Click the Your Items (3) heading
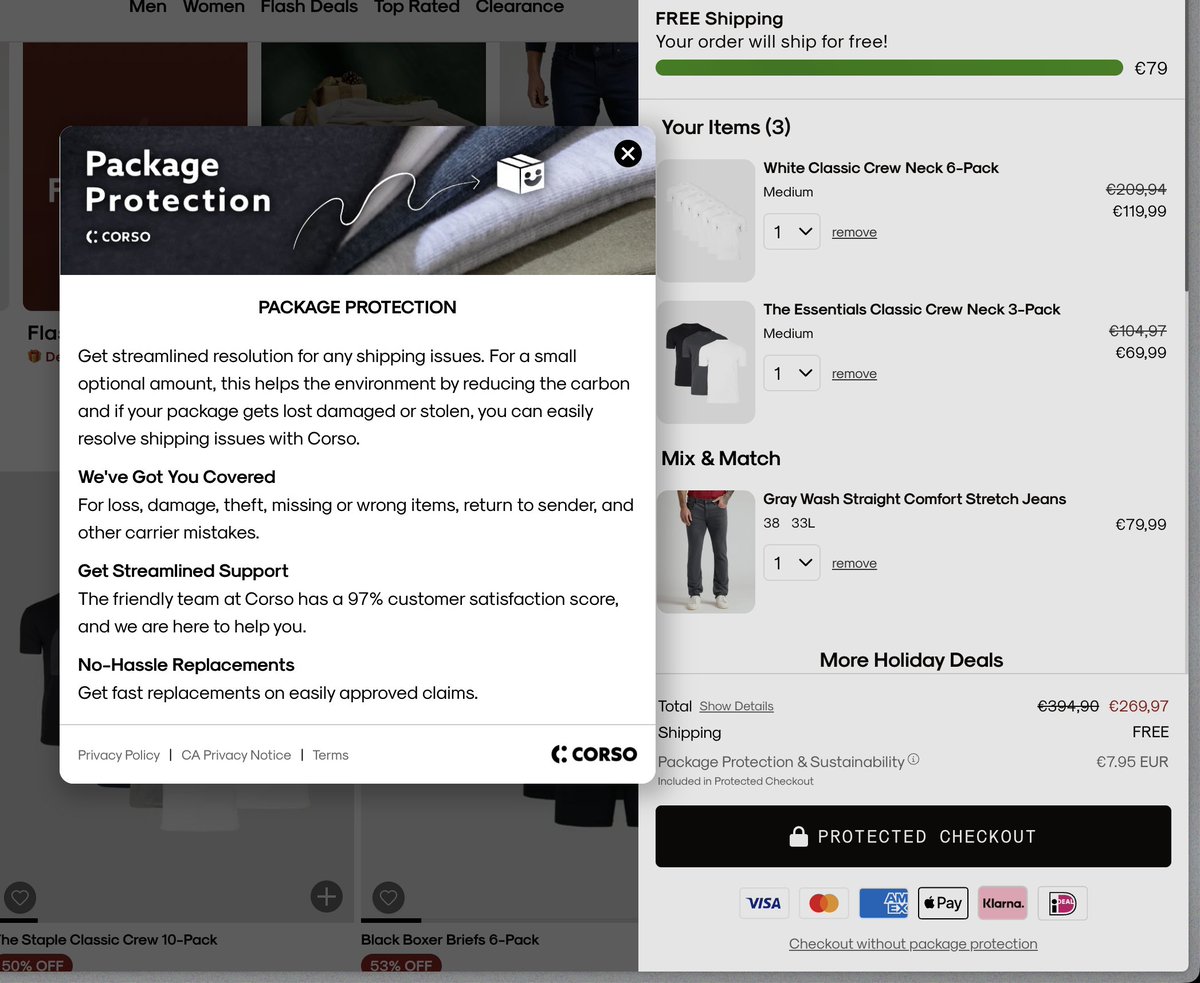The height and width of the screenshot is (983, 1200). [x=726, y=127]
